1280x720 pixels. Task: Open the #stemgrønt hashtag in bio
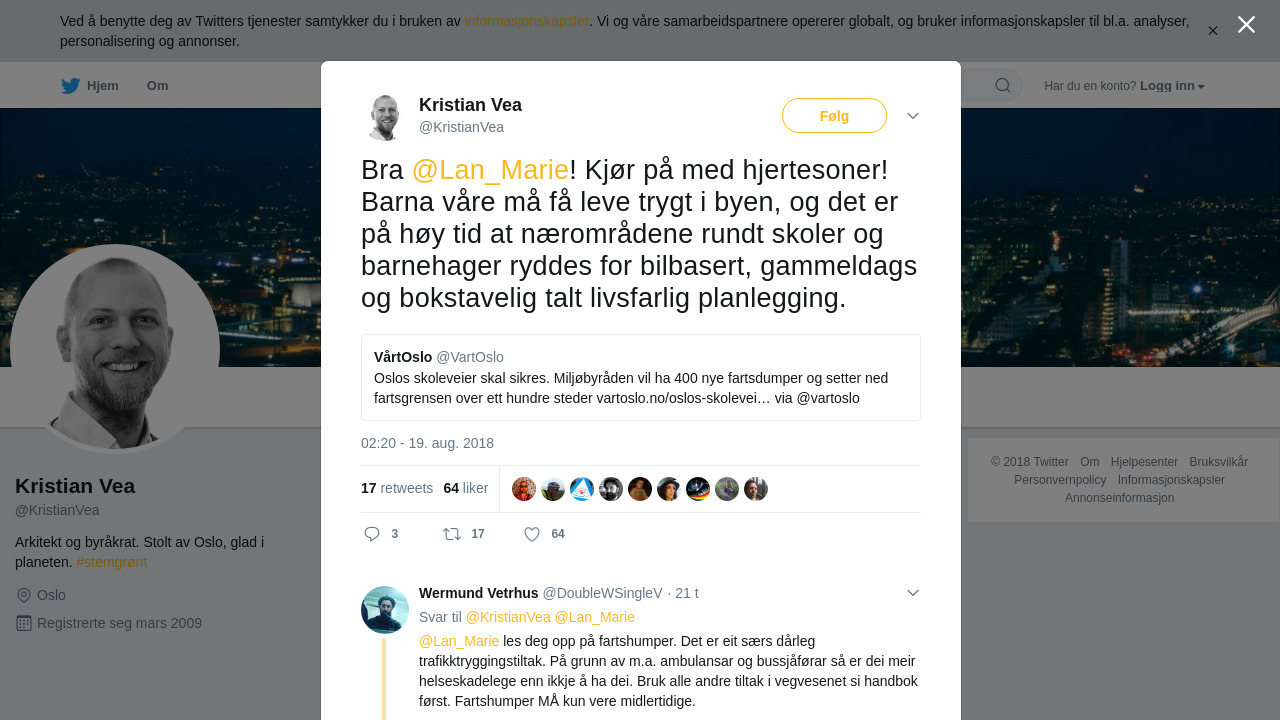pos(112,562)
